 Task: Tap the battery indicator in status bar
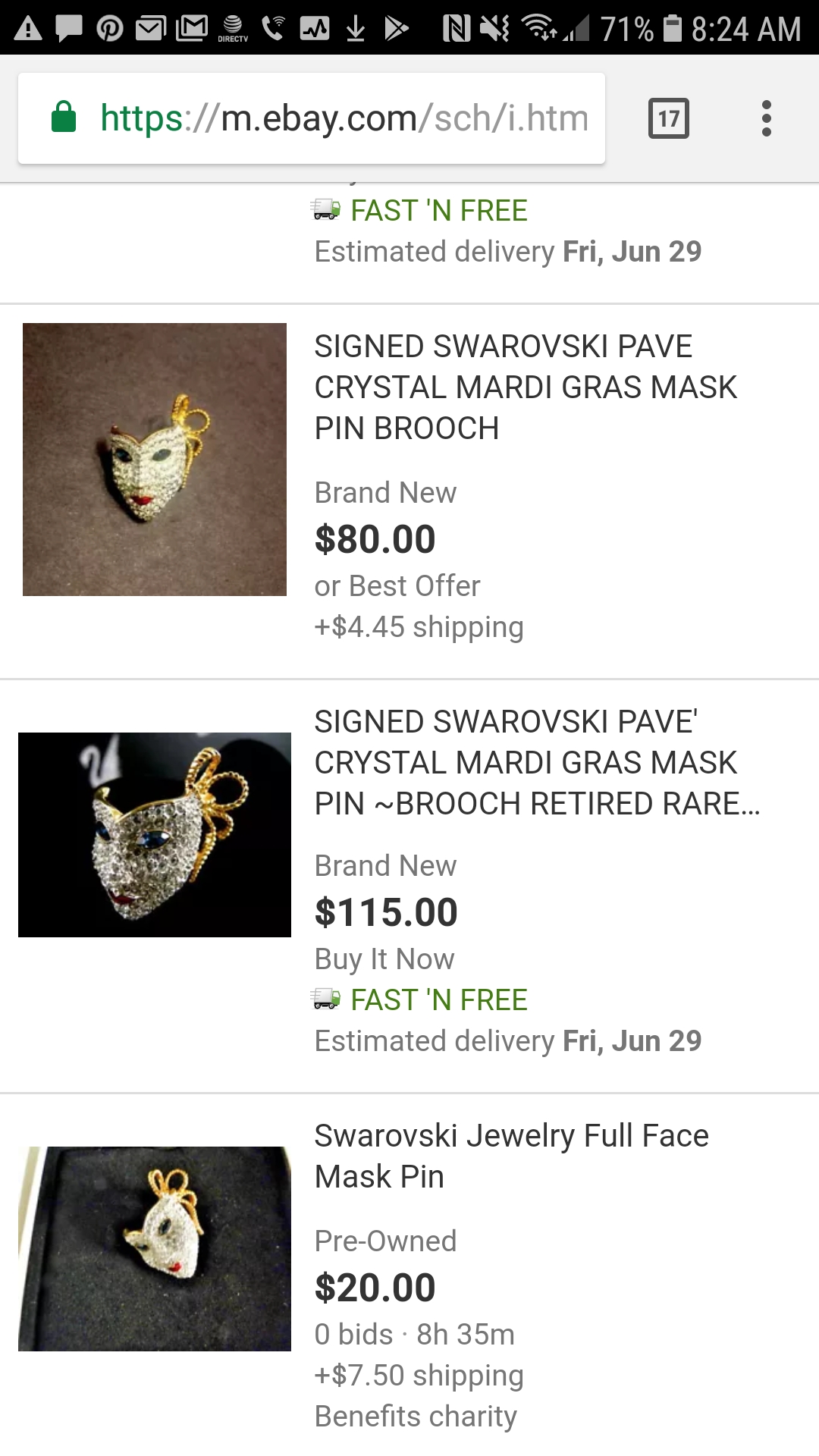672,29
